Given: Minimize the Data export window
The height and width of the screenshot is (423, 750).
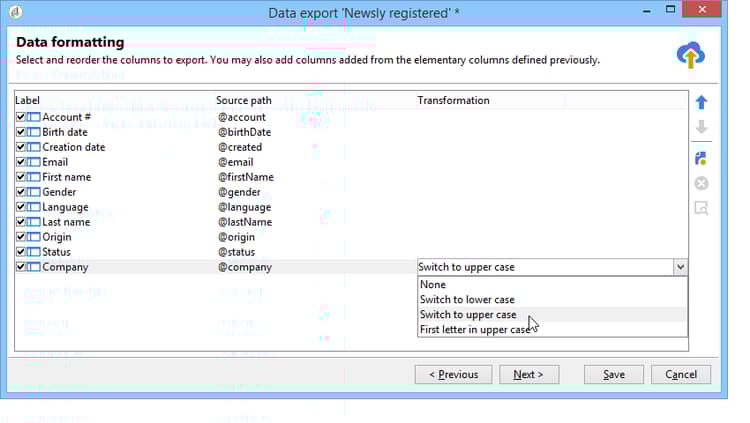Looking at the screenshot, I should 647,11.
